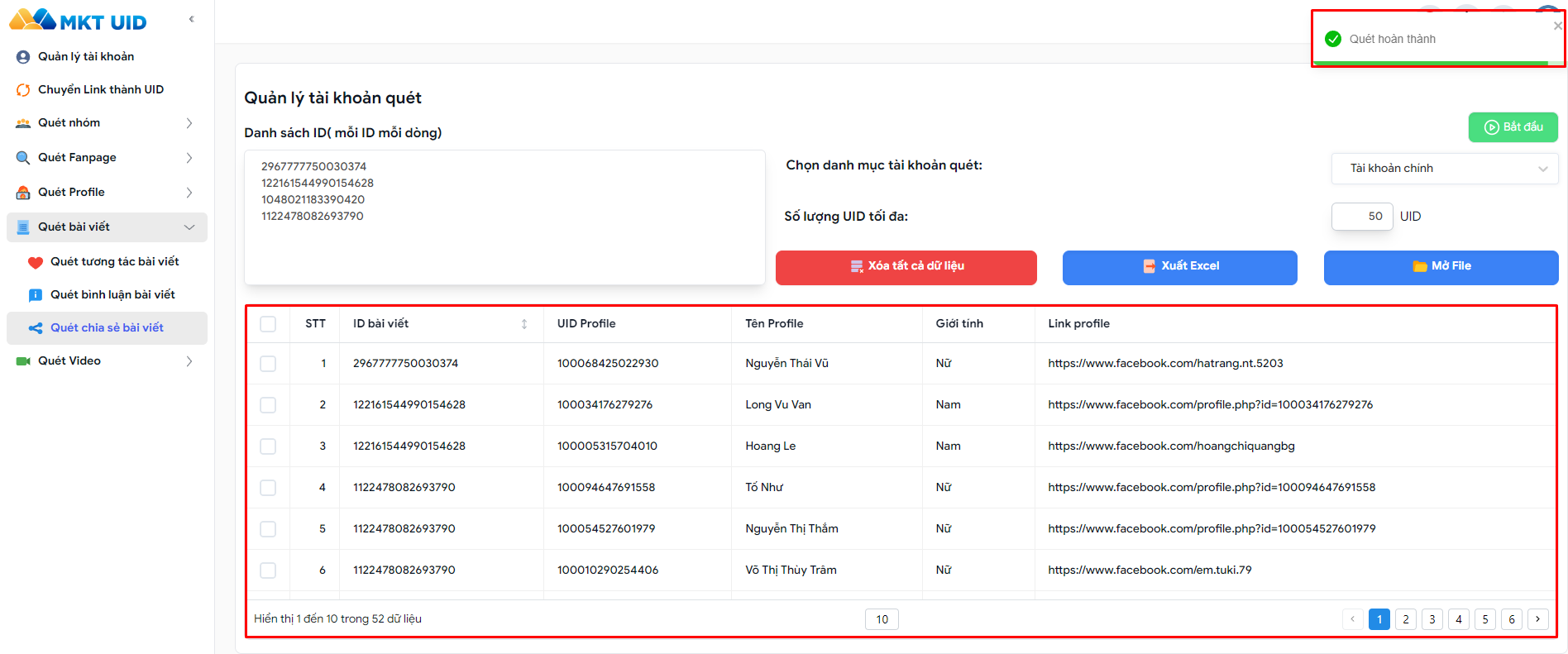
Task: Collapse the sidebar with the arrow icon
Action: [191, 19]
